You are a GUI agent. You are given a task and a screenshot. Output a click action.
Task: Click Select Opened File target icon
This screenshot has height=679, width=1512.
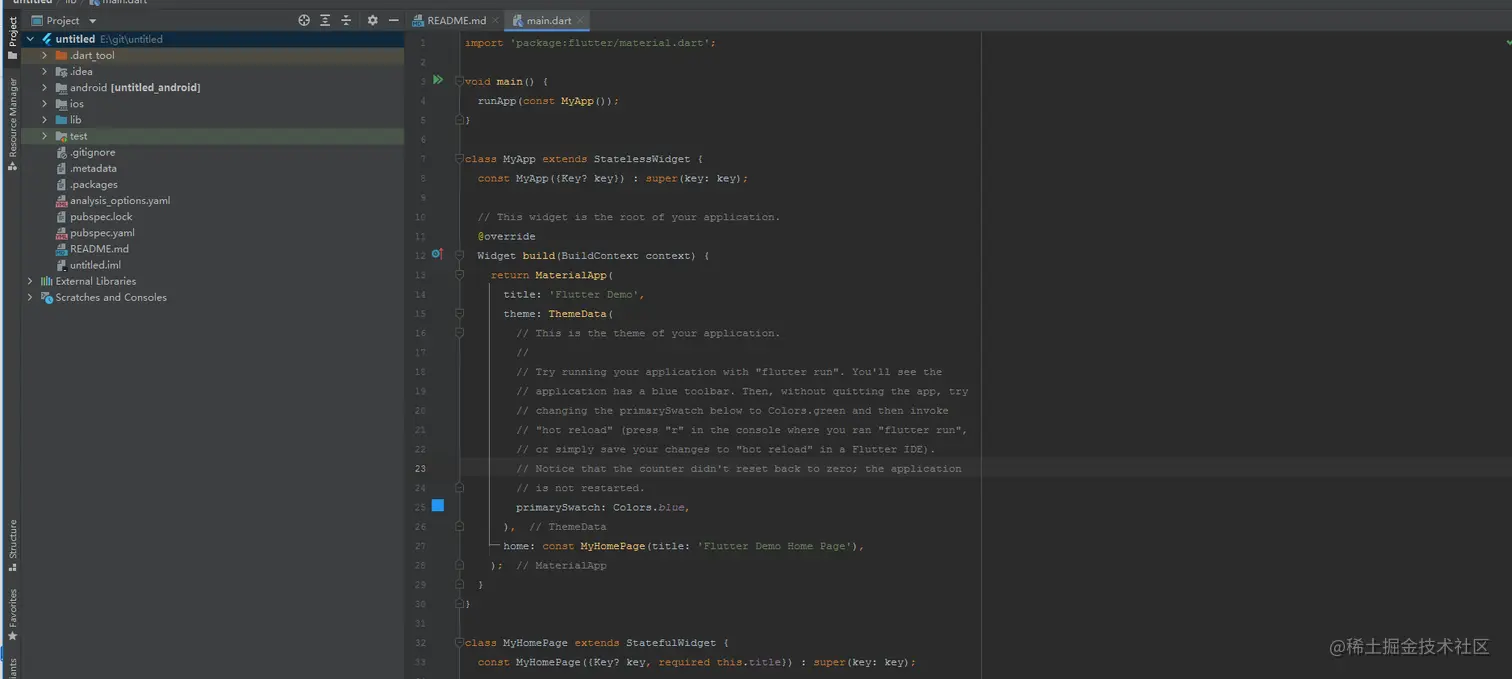click(x=304, y=20)
